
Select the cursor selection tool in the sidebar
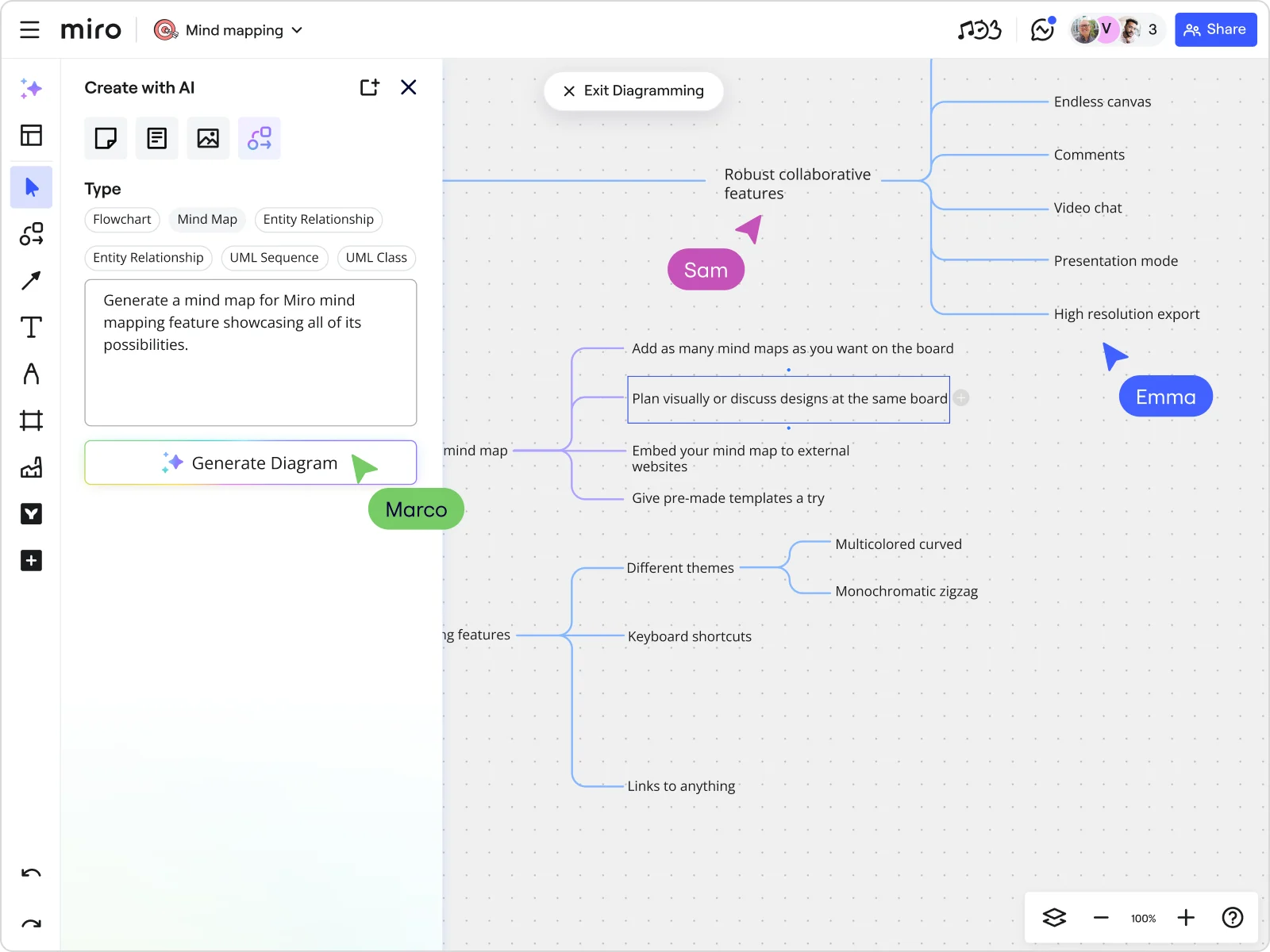coord(31,187)
